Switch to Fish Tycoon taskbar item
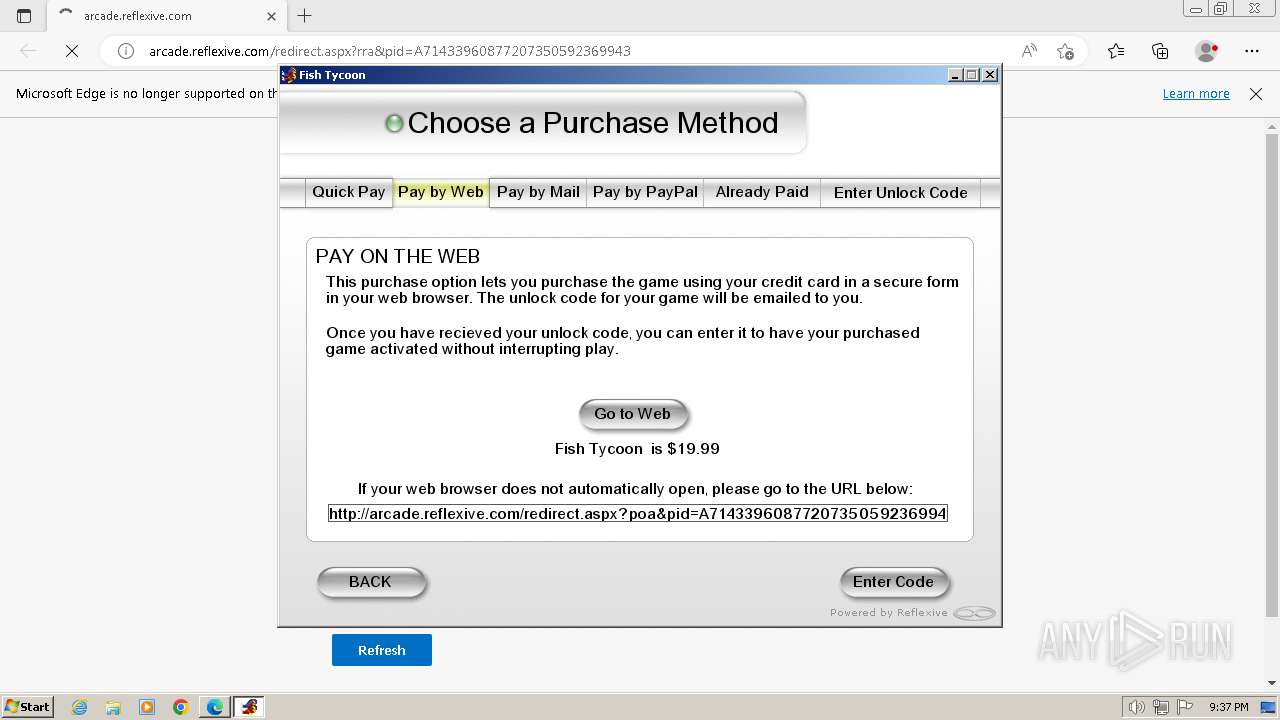Screen dimensions: 1280x720 click(x=249, y=707)
